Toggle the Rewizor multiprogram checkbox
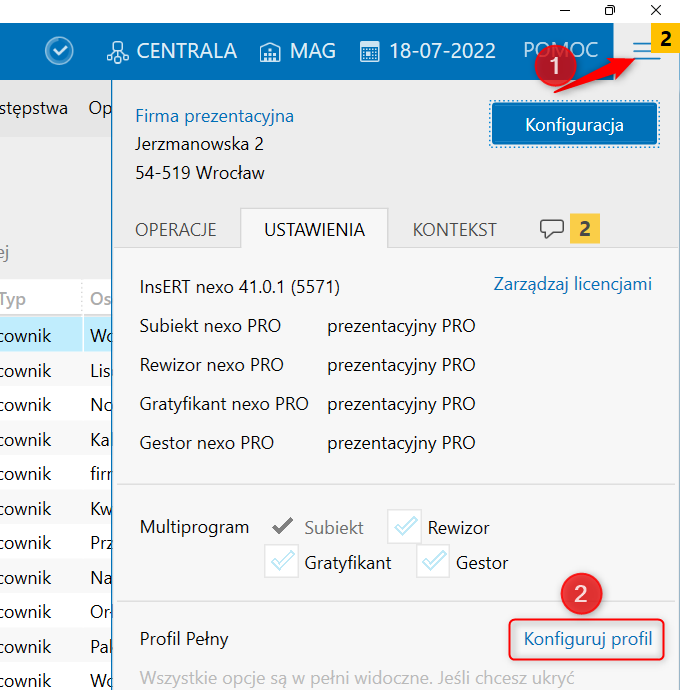The image size is (680, 690). point(404,526)
